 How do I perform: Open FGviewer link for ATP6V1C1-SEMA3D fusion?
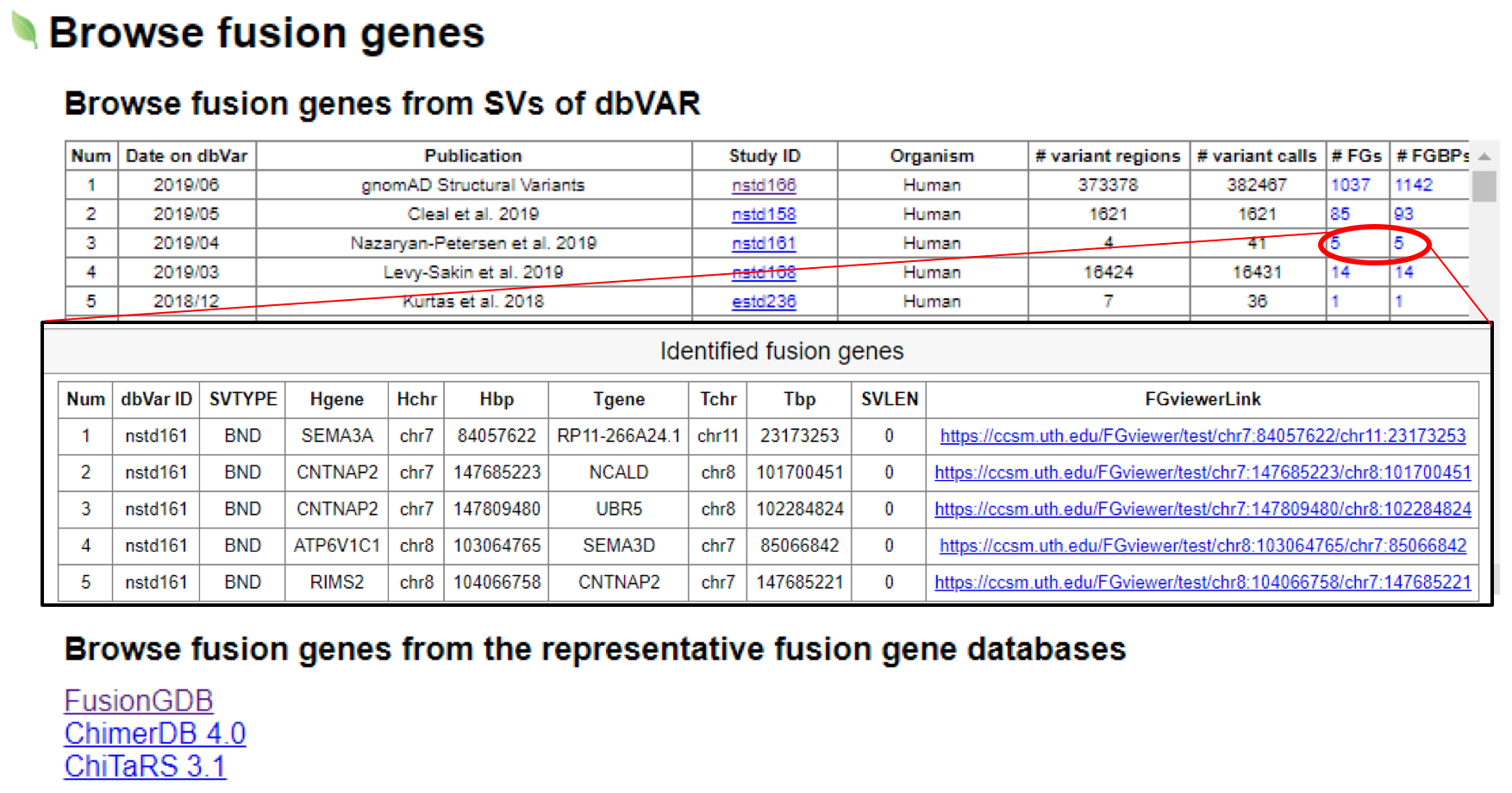[1202, 546]
